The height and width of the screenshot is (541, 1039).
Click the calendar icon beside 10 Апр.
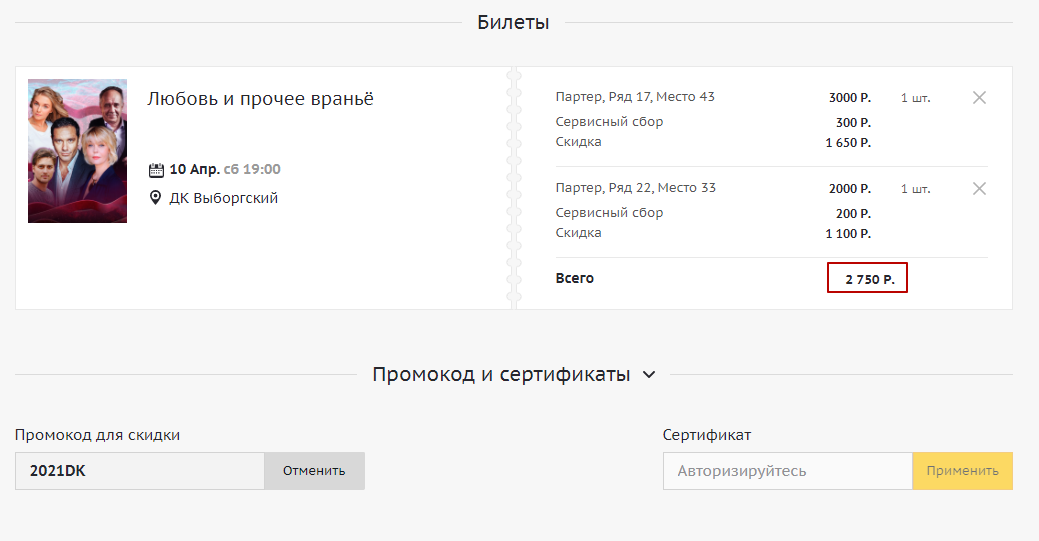(155, 170)
